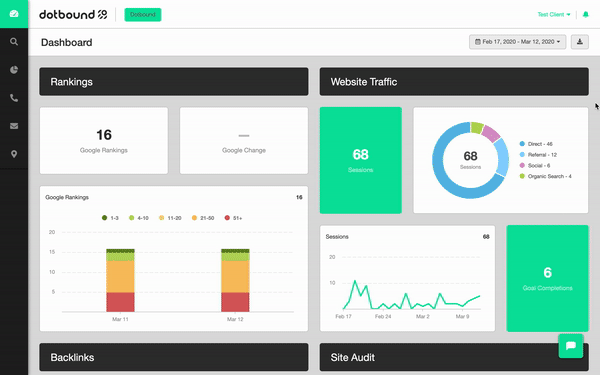This screenshot has height=375, width=600.
Task: Open the Feb 17 - Mar 12 date range picker
Action: (x=517, y=42)
